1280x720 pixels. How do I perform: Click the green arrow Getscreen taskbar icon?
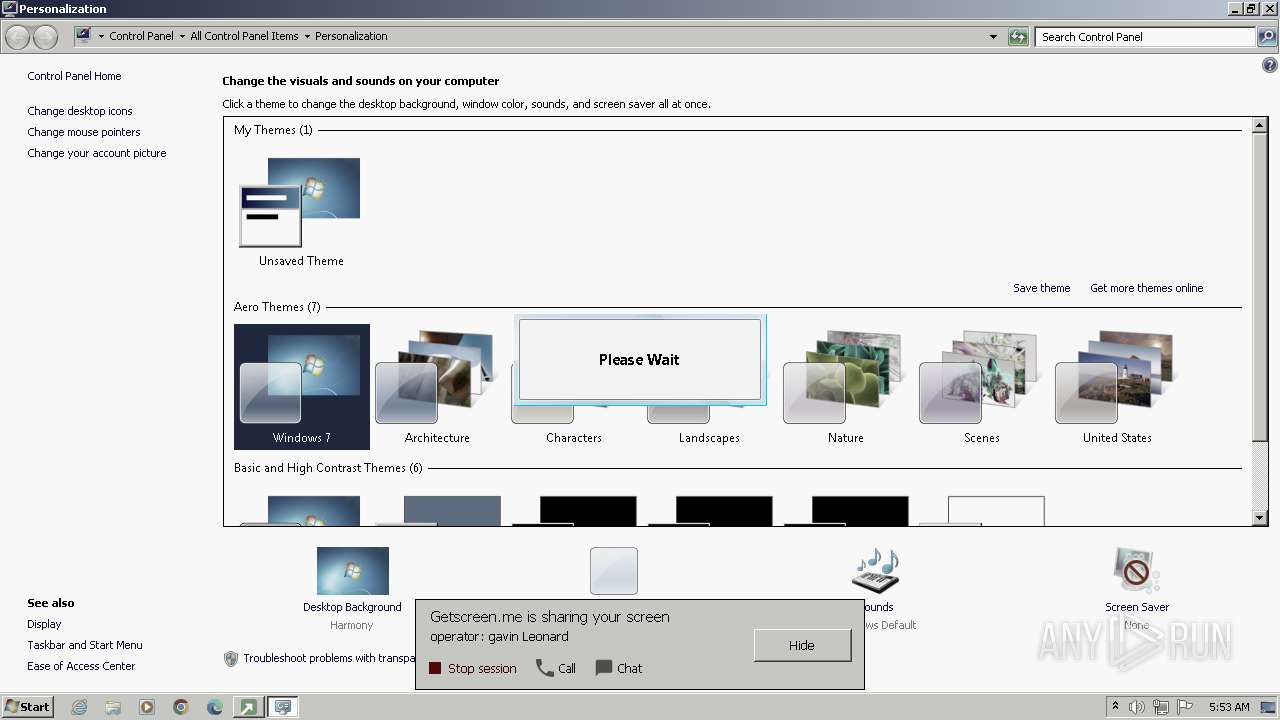coord(247,707)
